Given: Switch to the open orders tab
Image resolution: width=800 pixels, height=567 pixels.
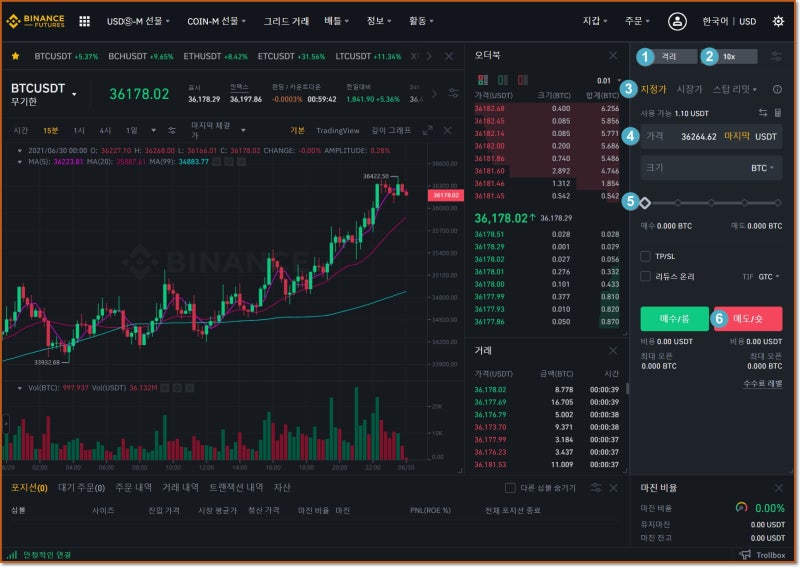Looking at the screenshot, I should point(81,488).
